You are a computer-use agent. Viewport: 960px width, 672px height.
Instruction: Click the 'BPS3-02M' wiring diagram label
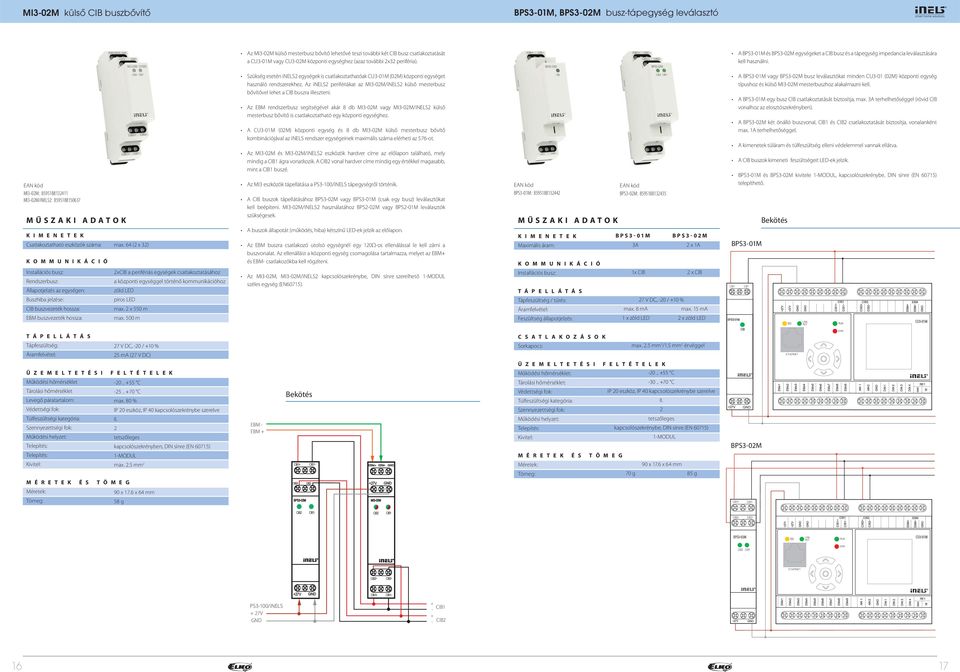pos(746,446)
